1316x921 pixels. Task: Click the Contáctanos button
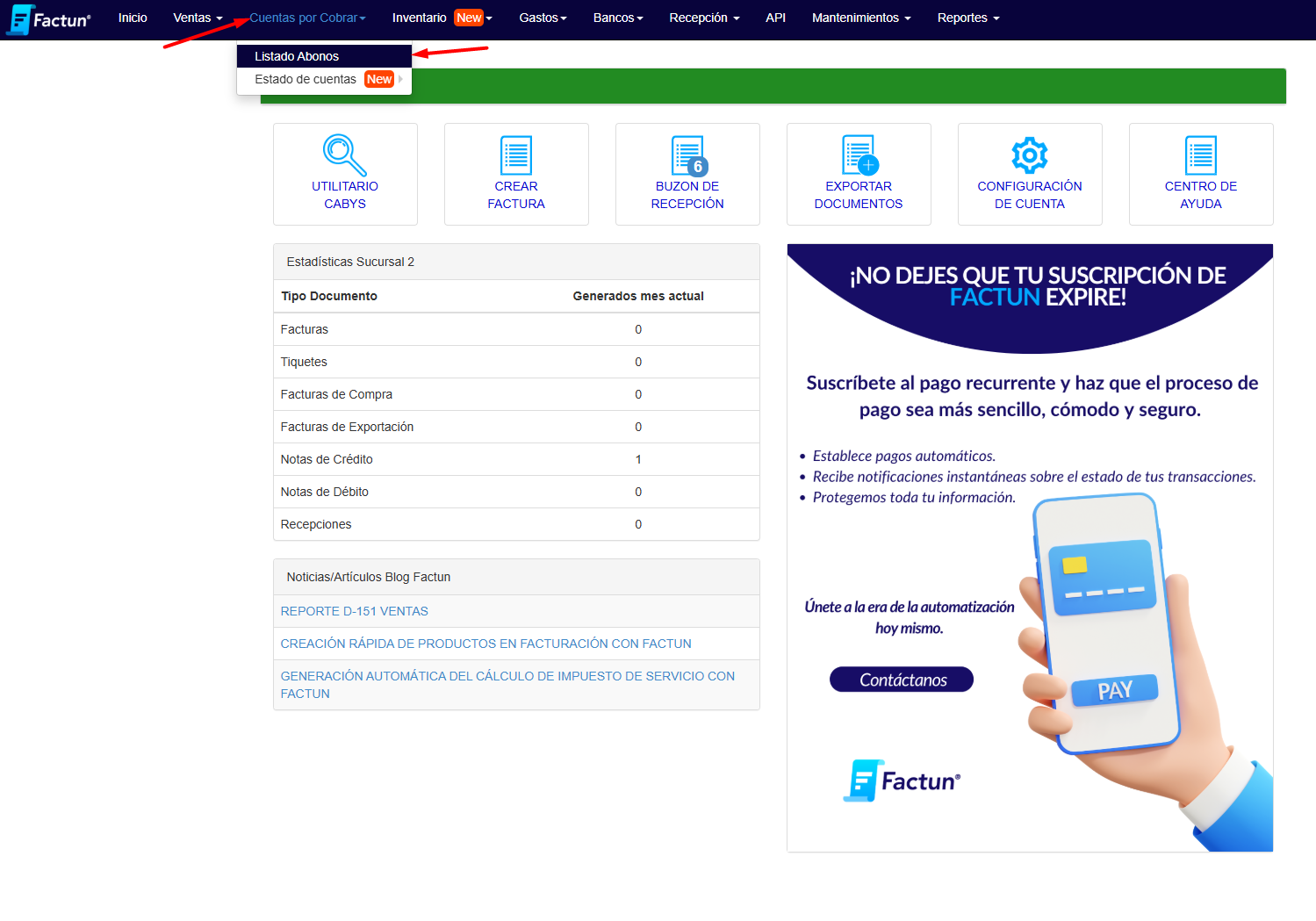[902, 680]
